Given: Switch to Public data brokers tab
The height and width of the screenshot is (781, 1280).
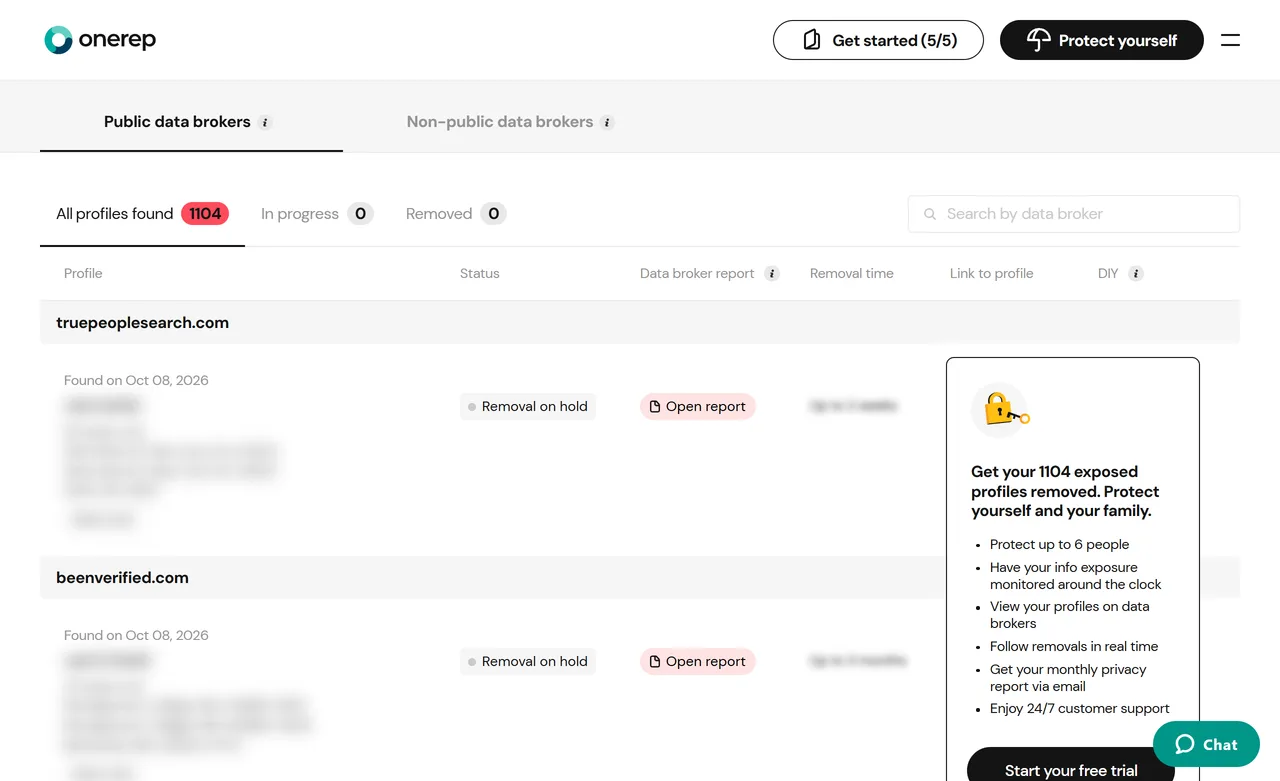Looking at the screenshot, I should tap(191, 122).
